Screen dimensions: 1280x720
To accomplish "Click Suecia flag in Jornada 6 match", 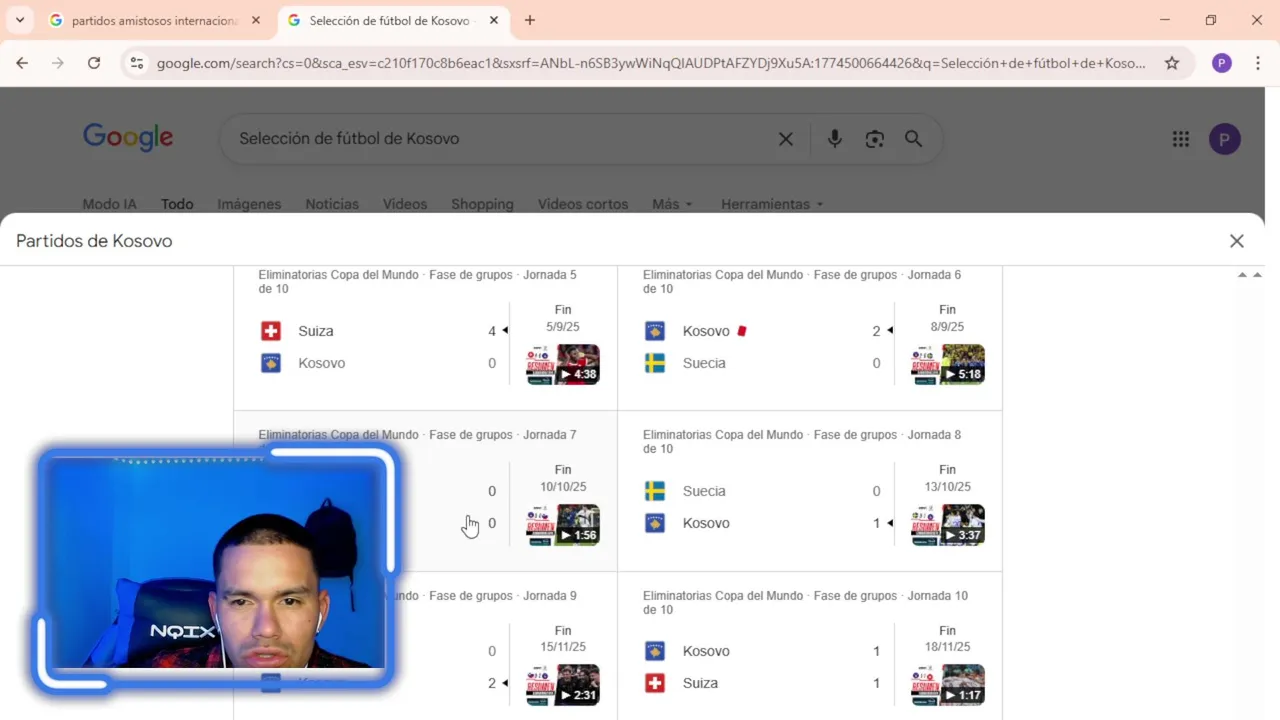I will 655,363.
